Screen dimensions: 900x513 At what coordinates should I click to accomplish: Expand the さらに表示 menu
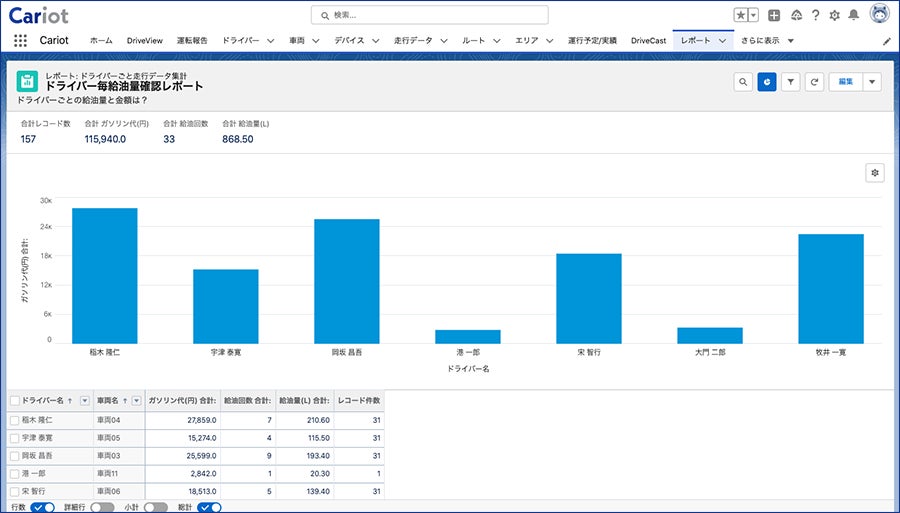point(767,41)
